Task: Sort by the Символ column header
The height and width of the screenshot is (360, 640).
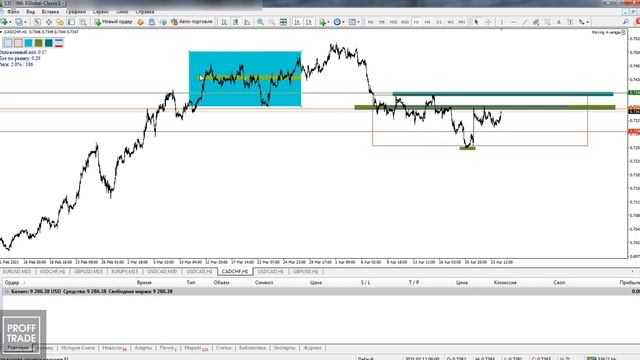Action: point(264,282)
